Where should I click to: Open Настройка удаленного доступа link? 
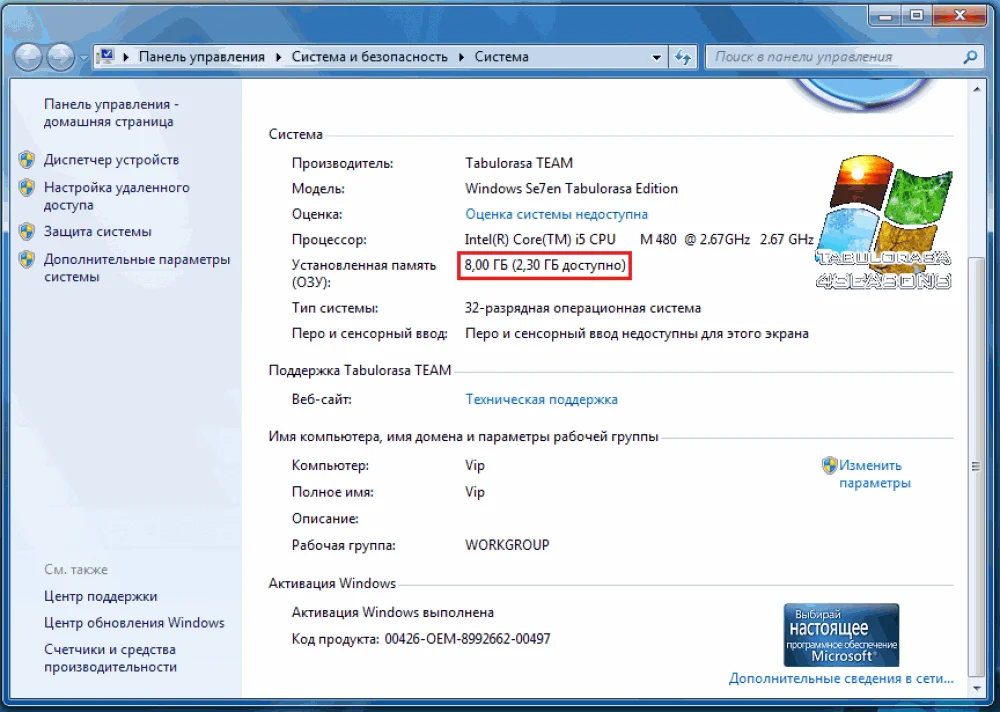pyautogui.click(x=116, y=196)
